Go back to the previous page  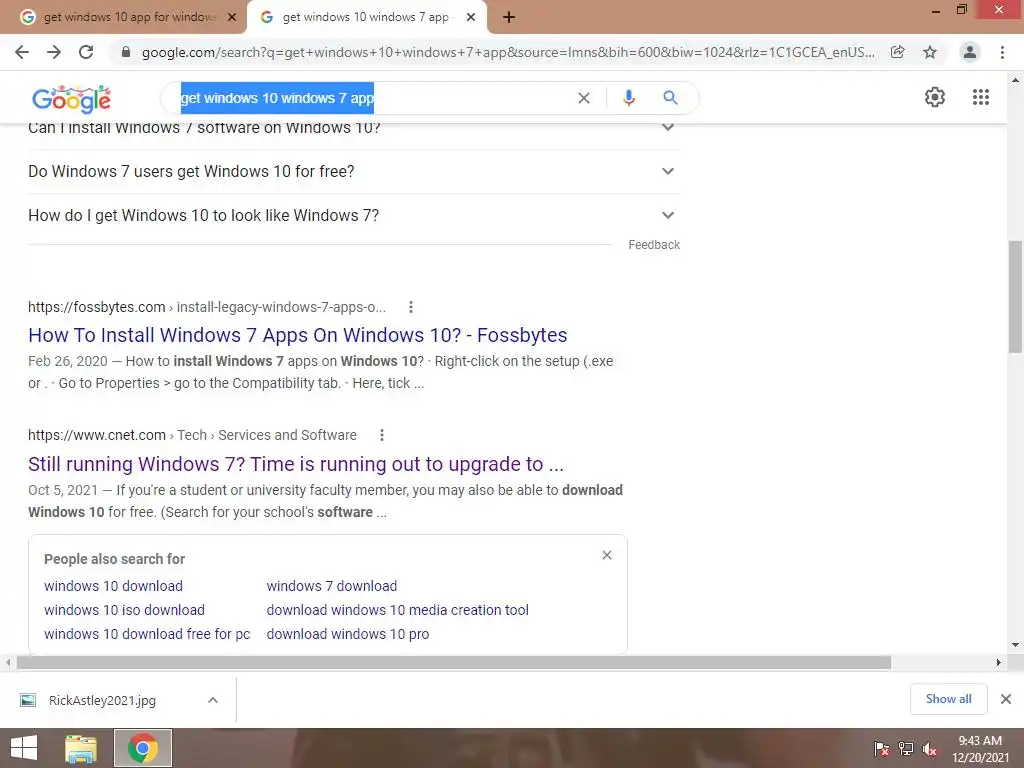click(x=22, y=52)
